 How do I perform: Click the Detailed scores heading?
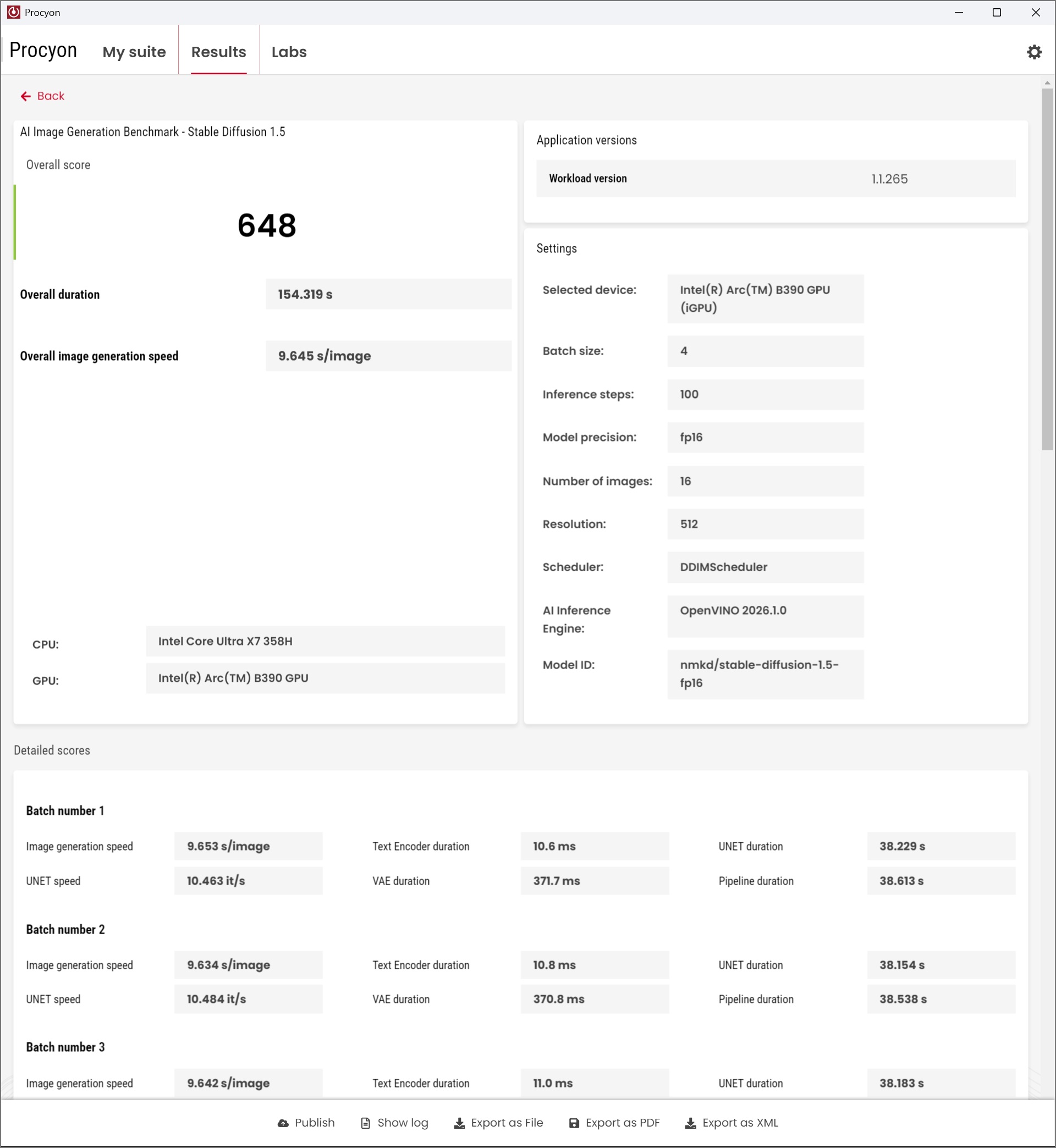(52, 750)
